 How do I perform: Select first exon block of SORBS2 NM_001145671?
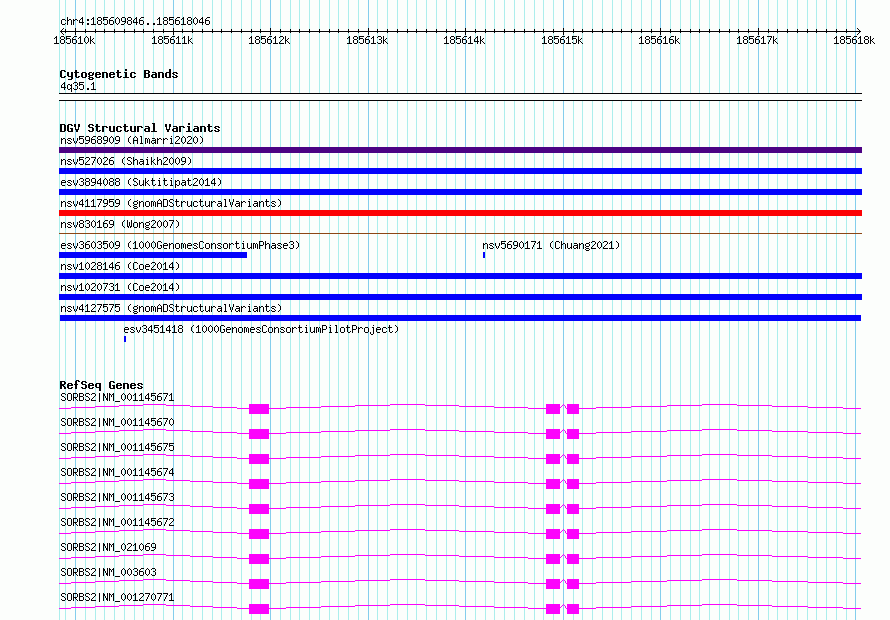pyautogui.click(x=259, y=409)
